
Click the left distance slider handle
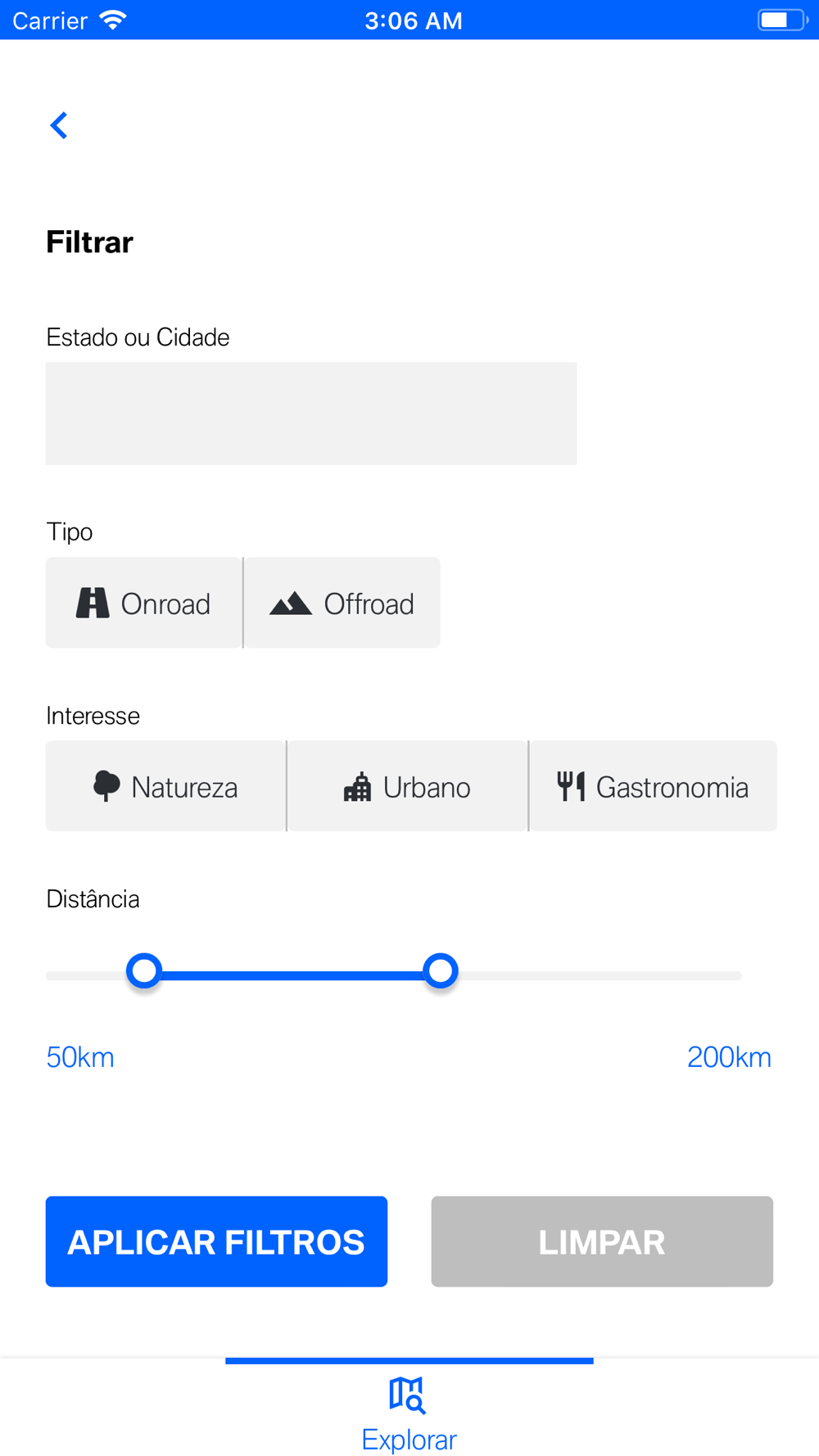click(x=144, y=971)
